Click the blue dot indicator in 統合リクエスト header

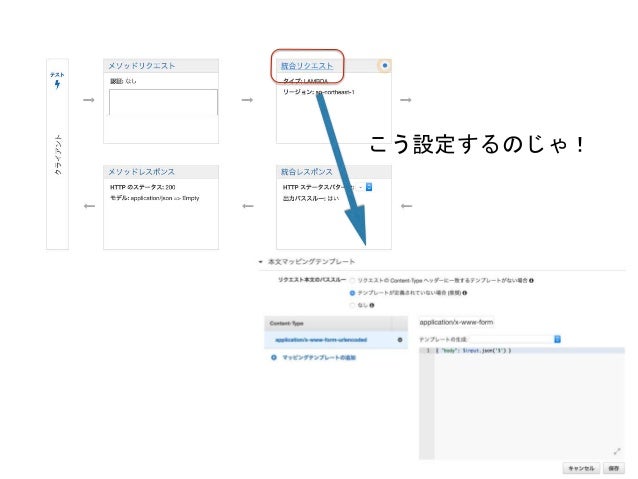[x=385, y=65]
